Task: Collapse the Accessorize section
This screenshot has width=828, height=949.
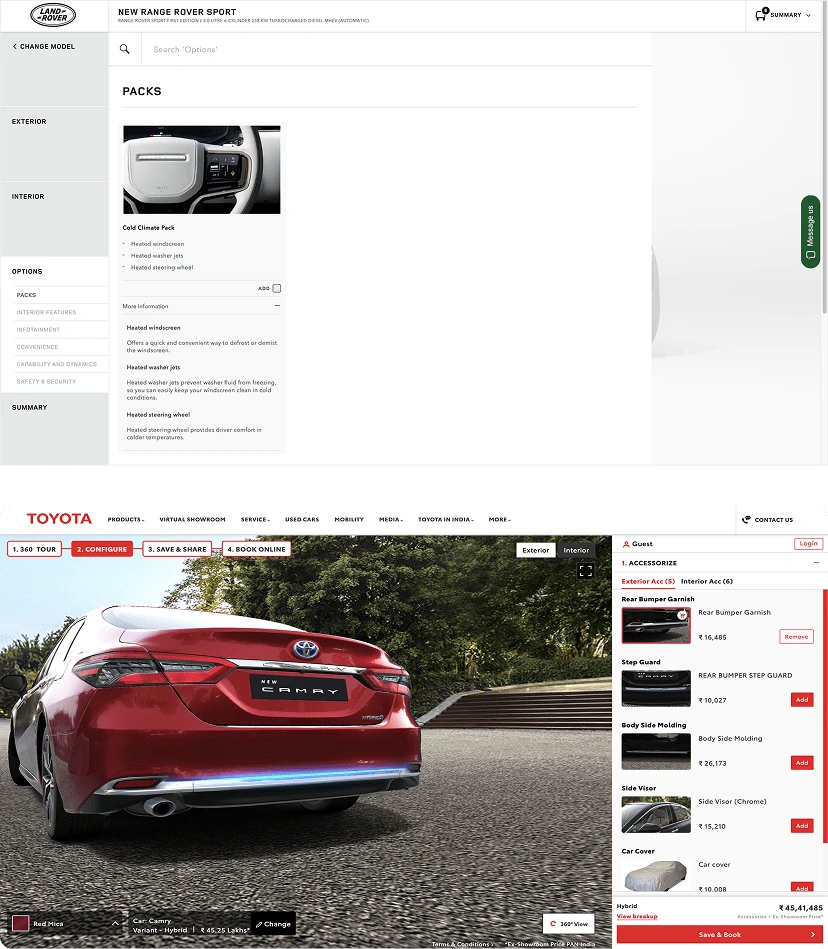Action: click(x=816, y=563)
